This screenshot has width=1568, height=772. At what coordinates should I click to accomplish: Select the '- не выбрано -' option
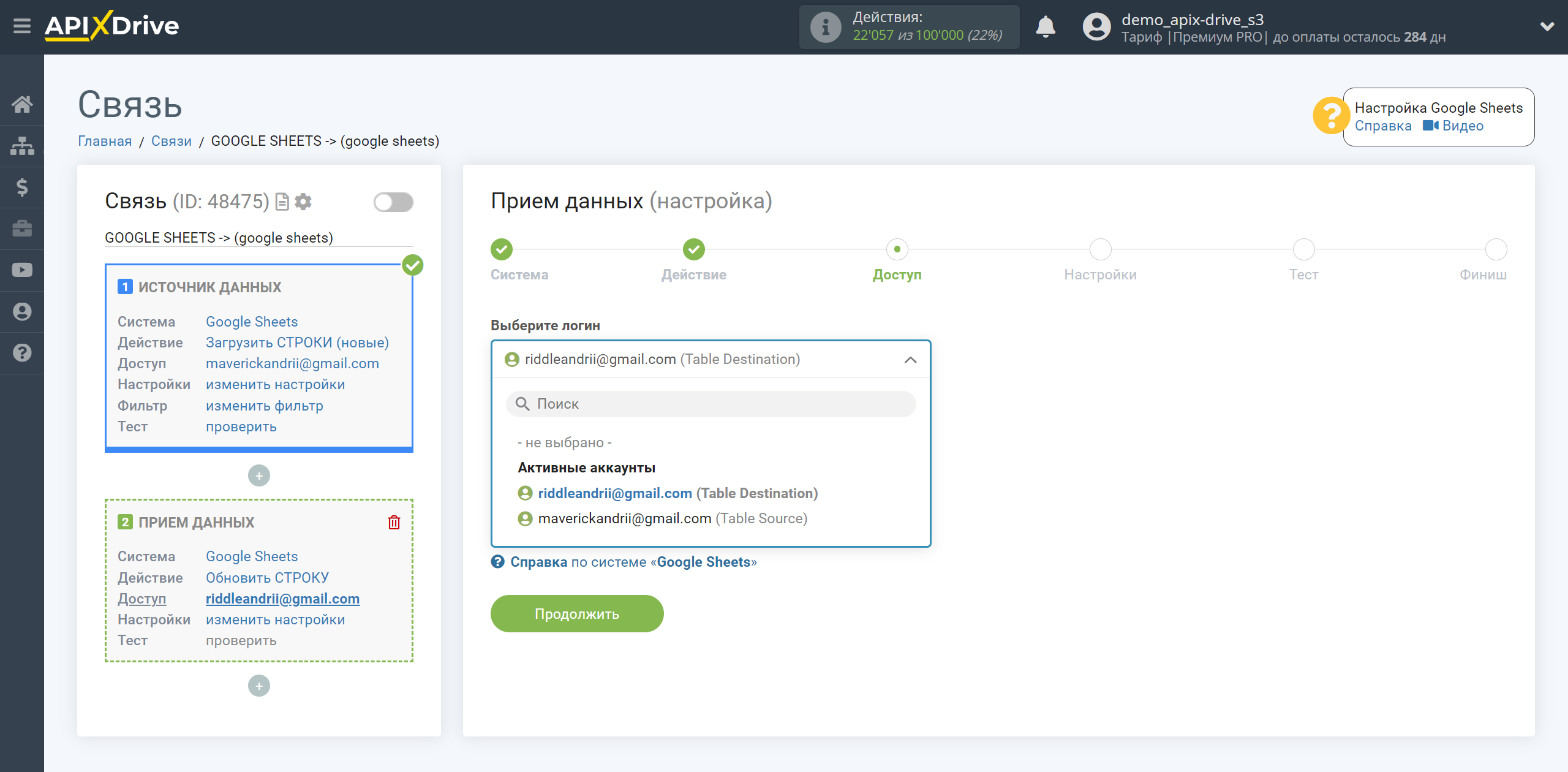565,442
